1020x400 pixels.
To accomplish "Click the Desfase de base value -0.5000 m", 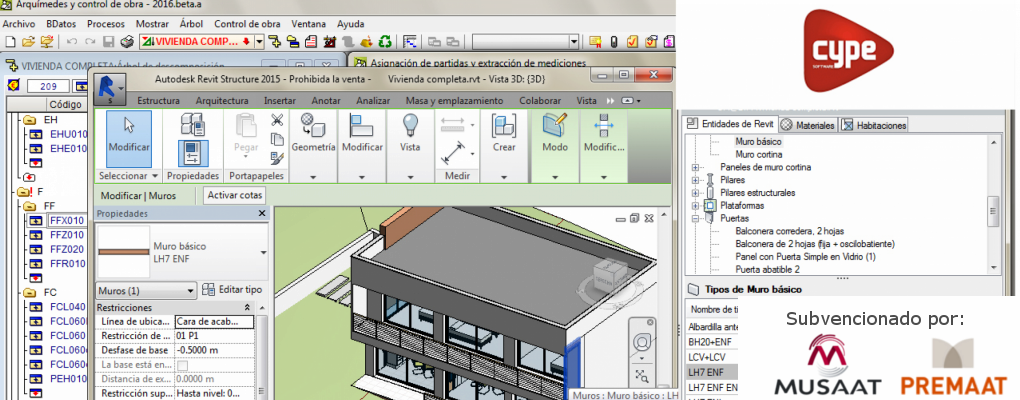I will coord(214,350).
